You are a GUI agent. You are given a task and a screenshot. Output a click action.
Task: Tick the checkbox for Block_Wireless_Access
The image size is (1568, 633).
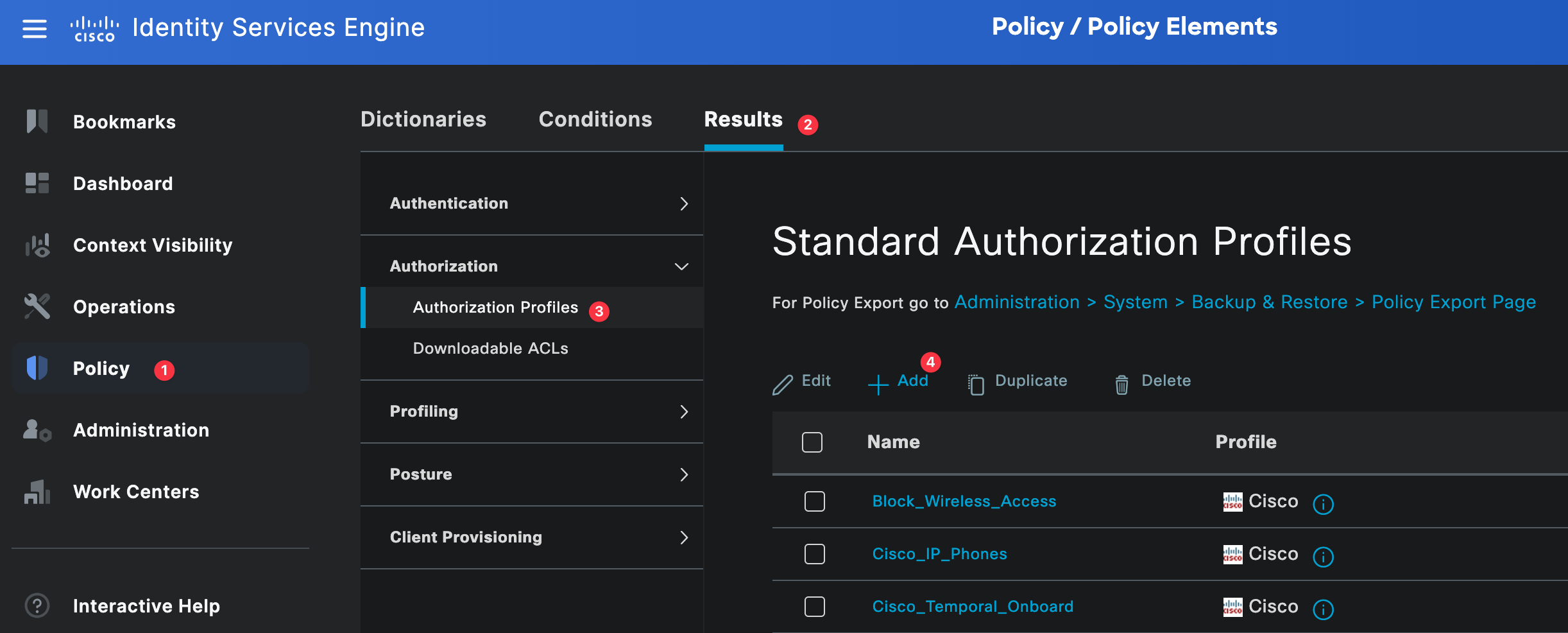814,501
